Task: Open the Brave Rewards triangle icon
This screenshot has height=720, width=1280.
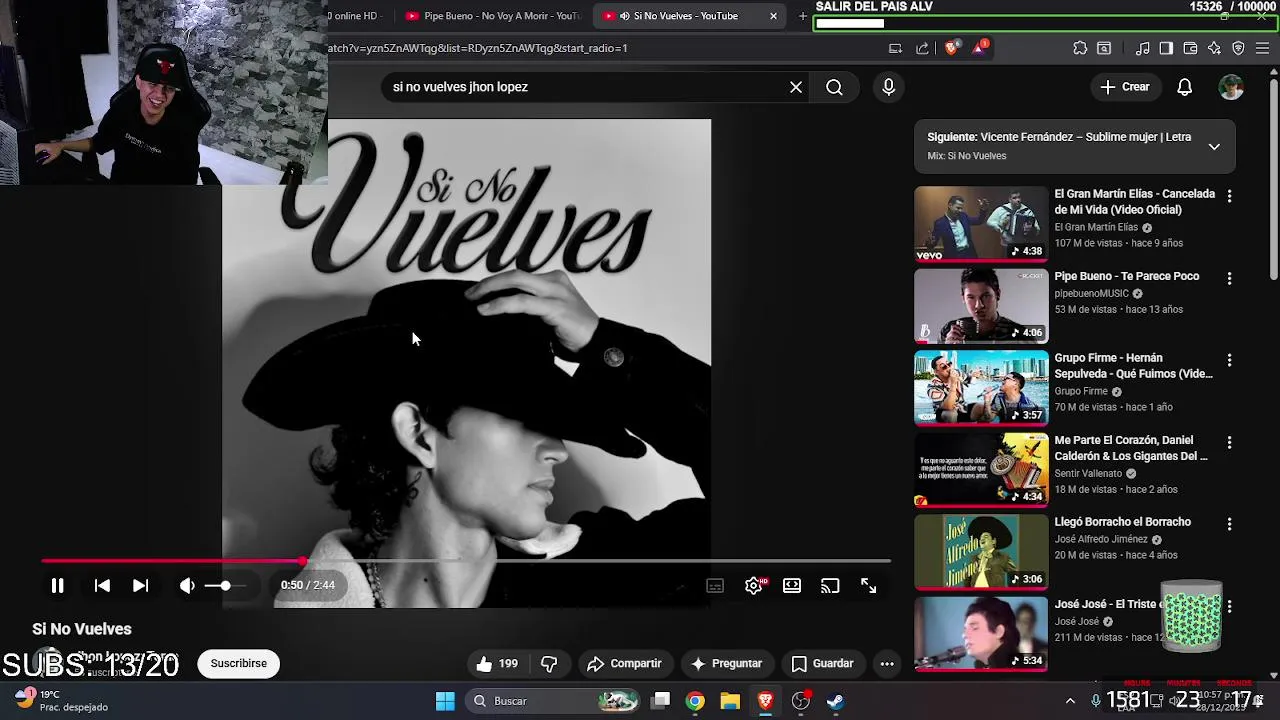Action: [979, 48]
